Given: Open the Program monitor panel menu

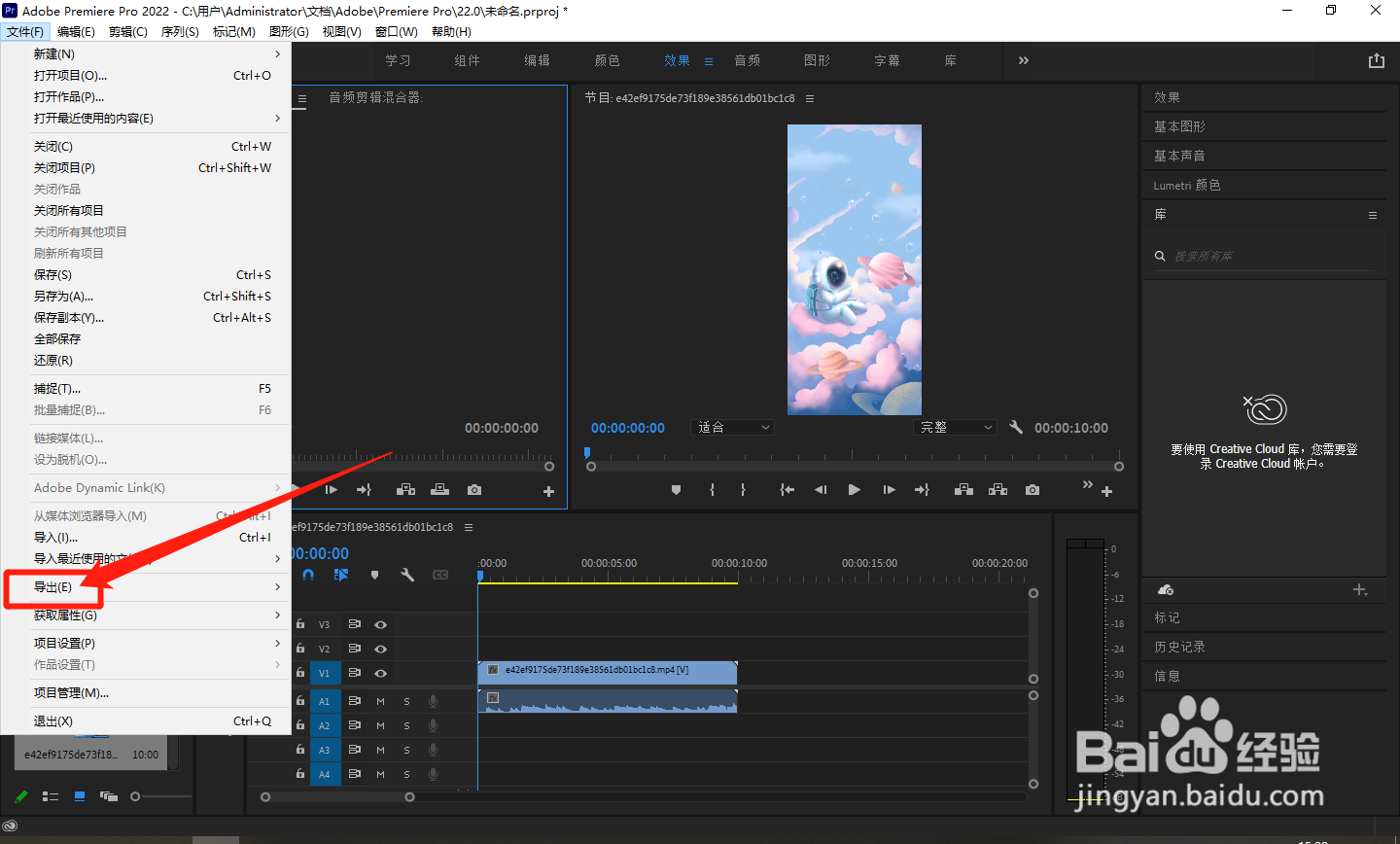Looking at the screenshot, I should 810,98.
